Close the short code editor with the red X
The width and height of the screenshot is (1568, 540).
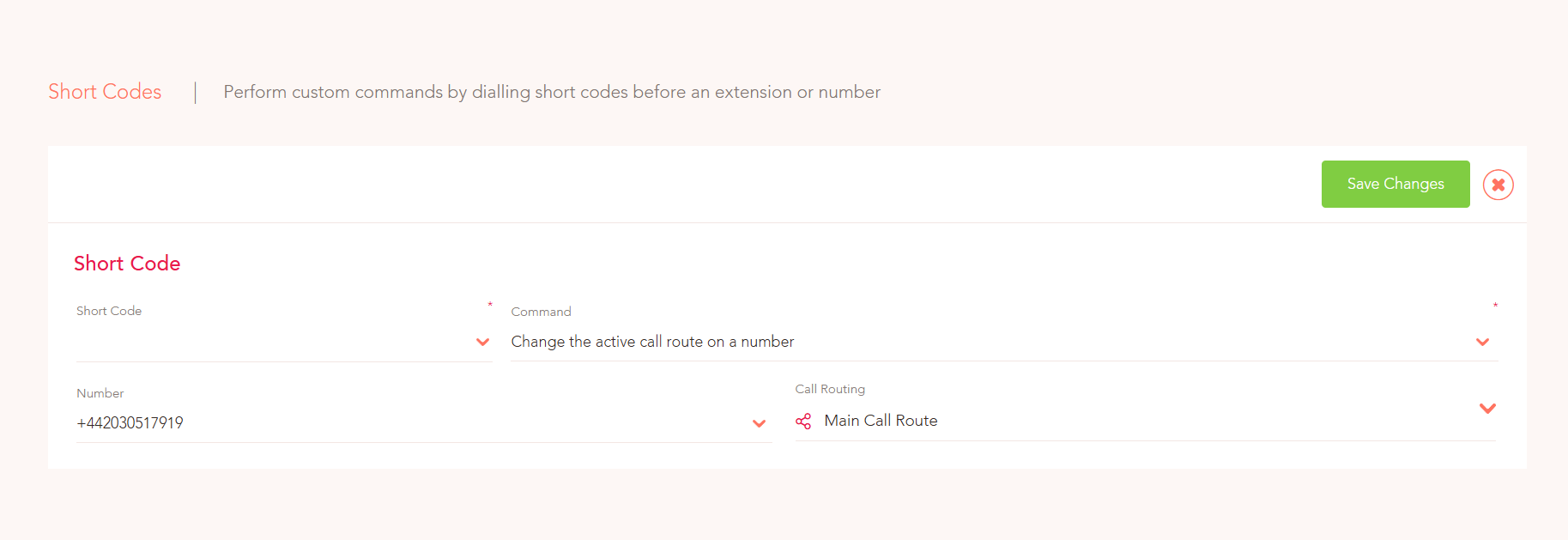1498,185
